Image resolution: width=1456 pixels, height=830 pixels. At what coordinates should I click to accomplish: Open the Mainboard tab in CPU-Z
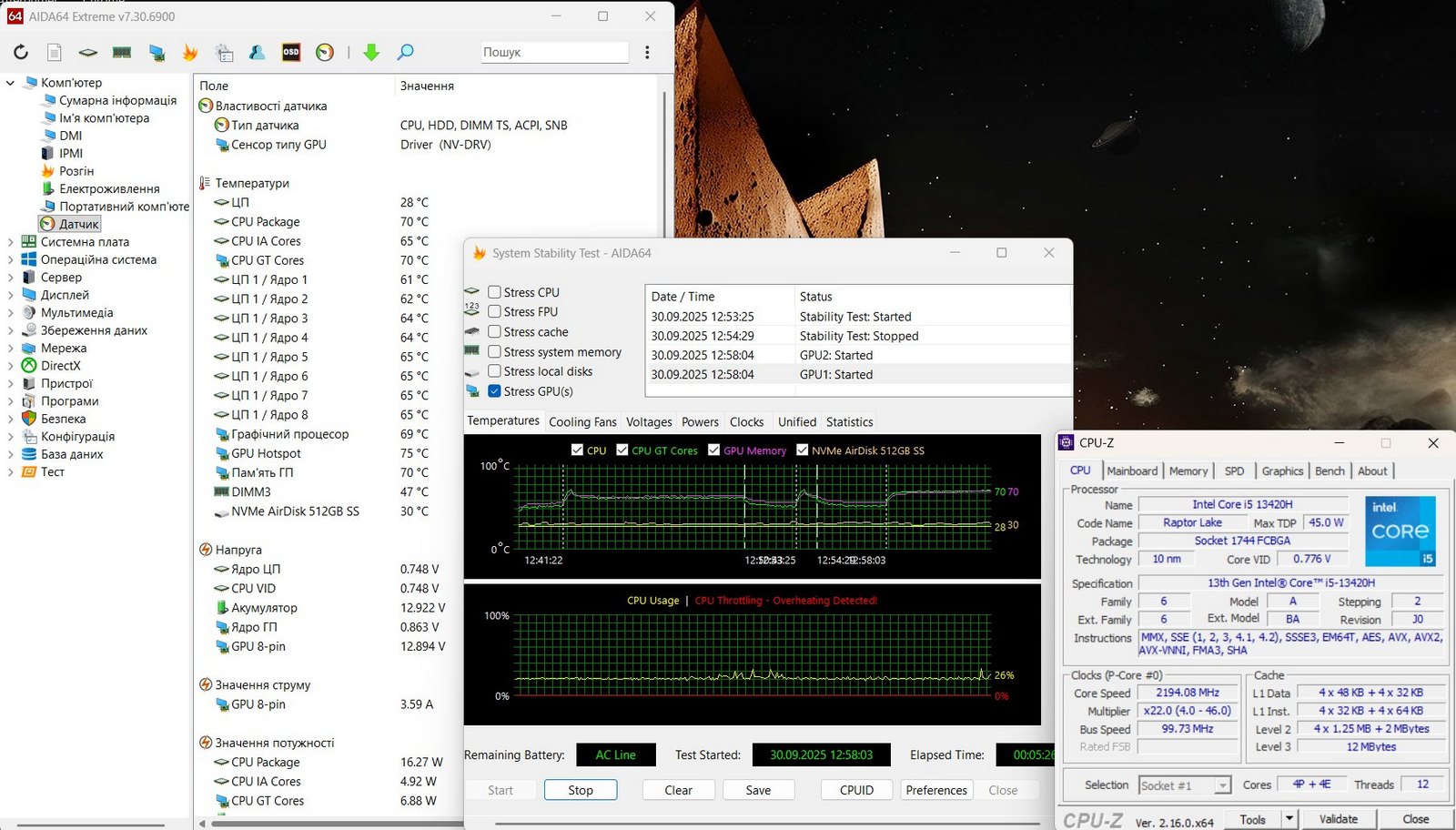click(x=1132, y=471)
